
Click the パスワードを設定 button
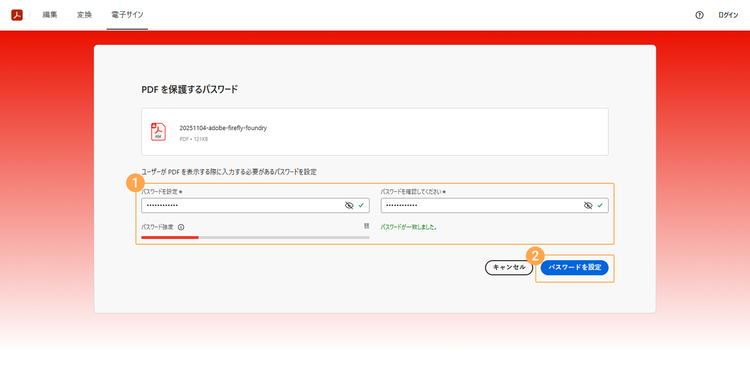[574, 268]
